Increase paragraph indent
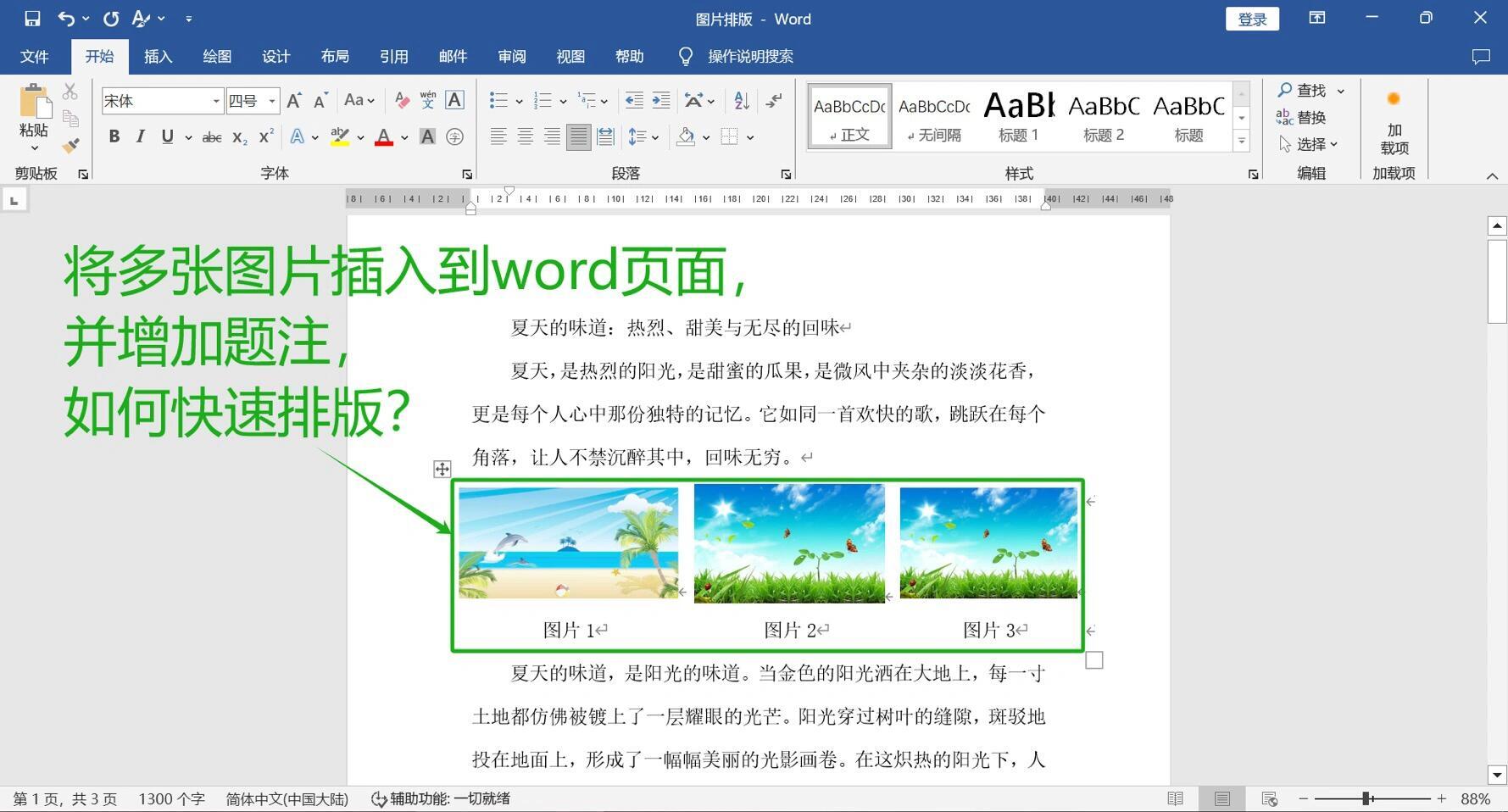 point(661,101)
